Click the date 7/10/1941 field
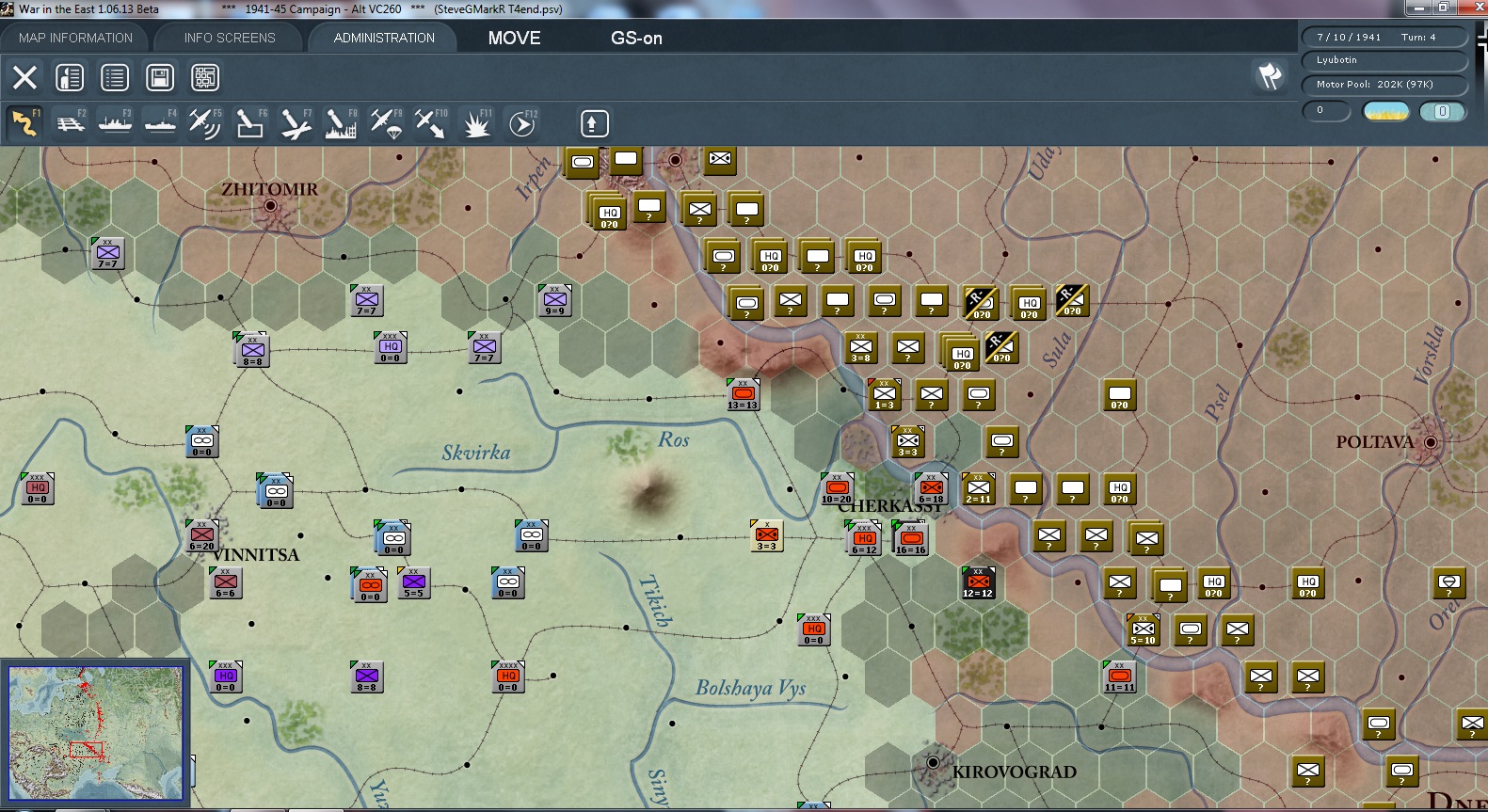The height and width of the screenshot is (812, 1488). pyautogui.click(x=1349, y=37)
